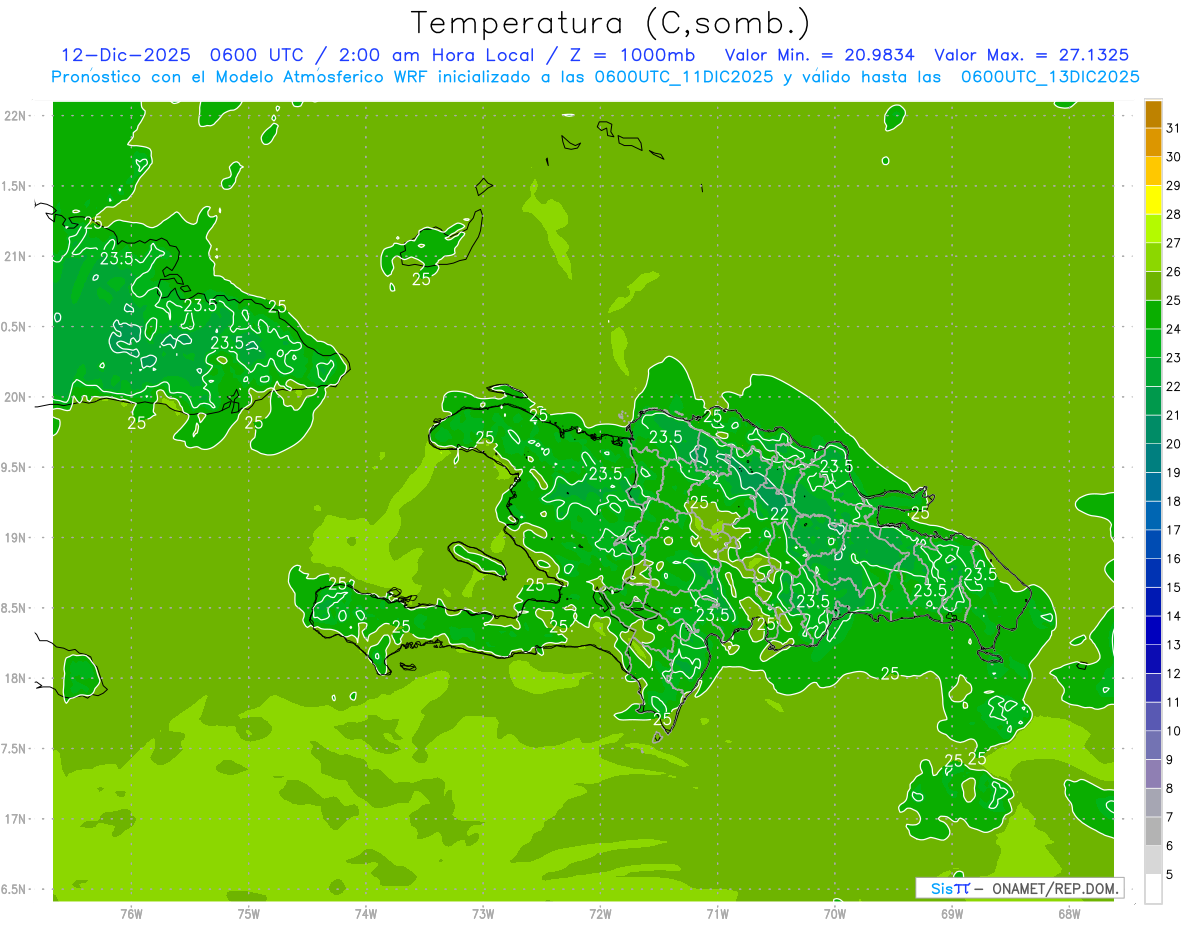Click the "0600UTC_13DIC2025" validity time

click(1050, 77)
